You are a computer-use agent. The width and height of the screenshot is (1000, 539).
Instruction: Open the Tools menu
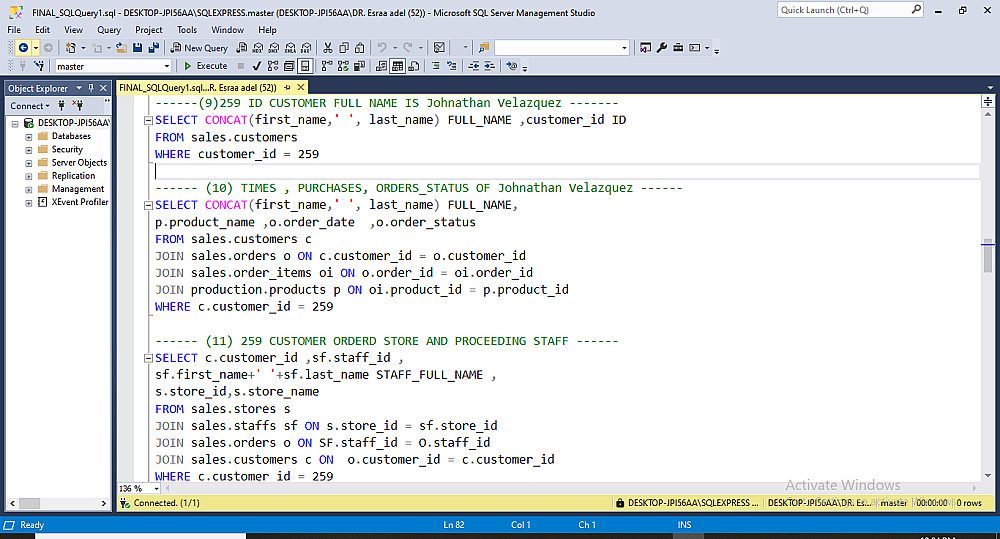[187, 30]
